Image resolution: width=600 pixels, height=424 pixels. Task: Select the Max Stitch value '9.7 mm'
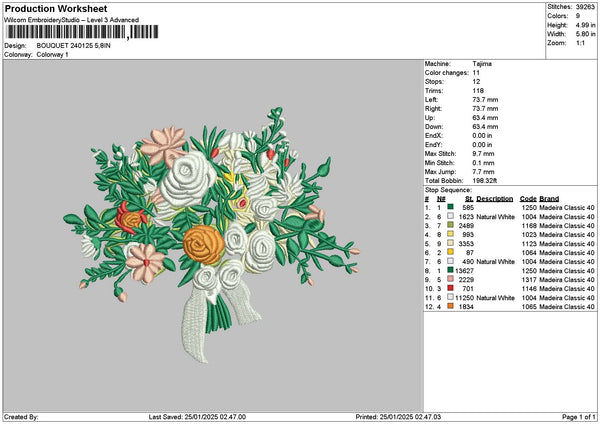(x=483, y=154)
